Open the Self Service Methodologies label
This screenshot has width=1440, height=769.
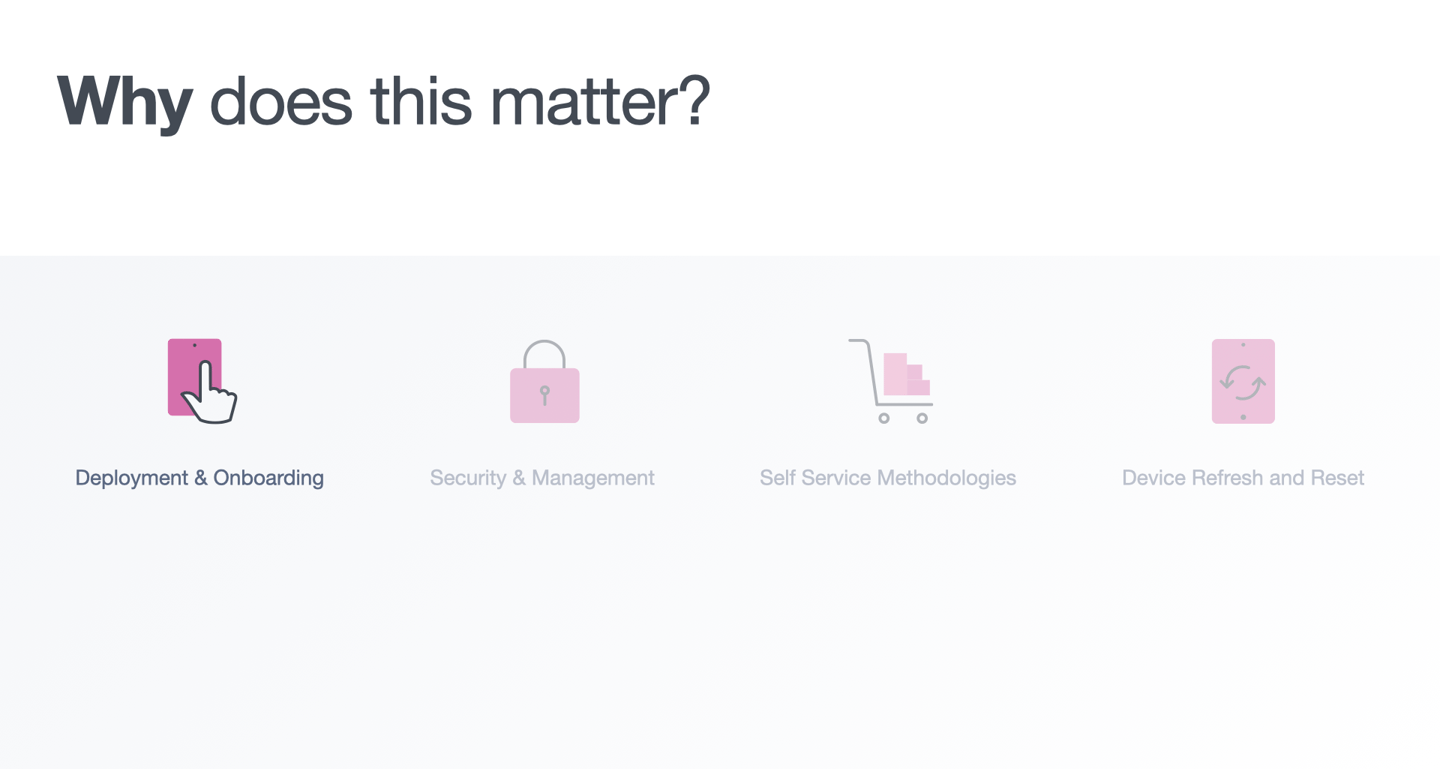tap(888, 478)
